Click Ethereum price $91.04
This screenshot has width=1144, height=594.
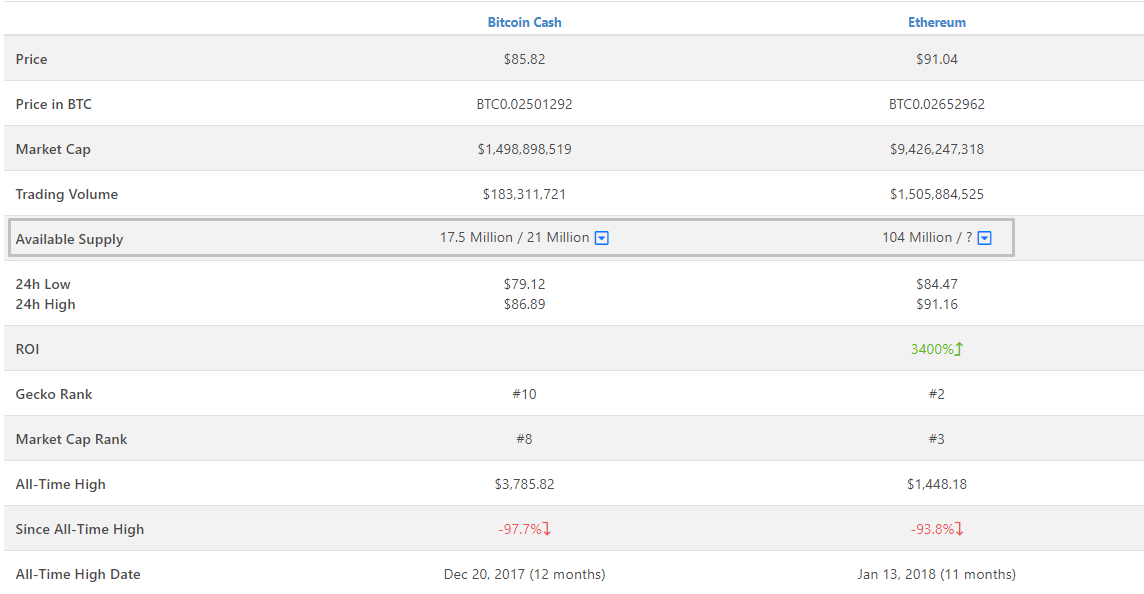click(x=937, y=59)
